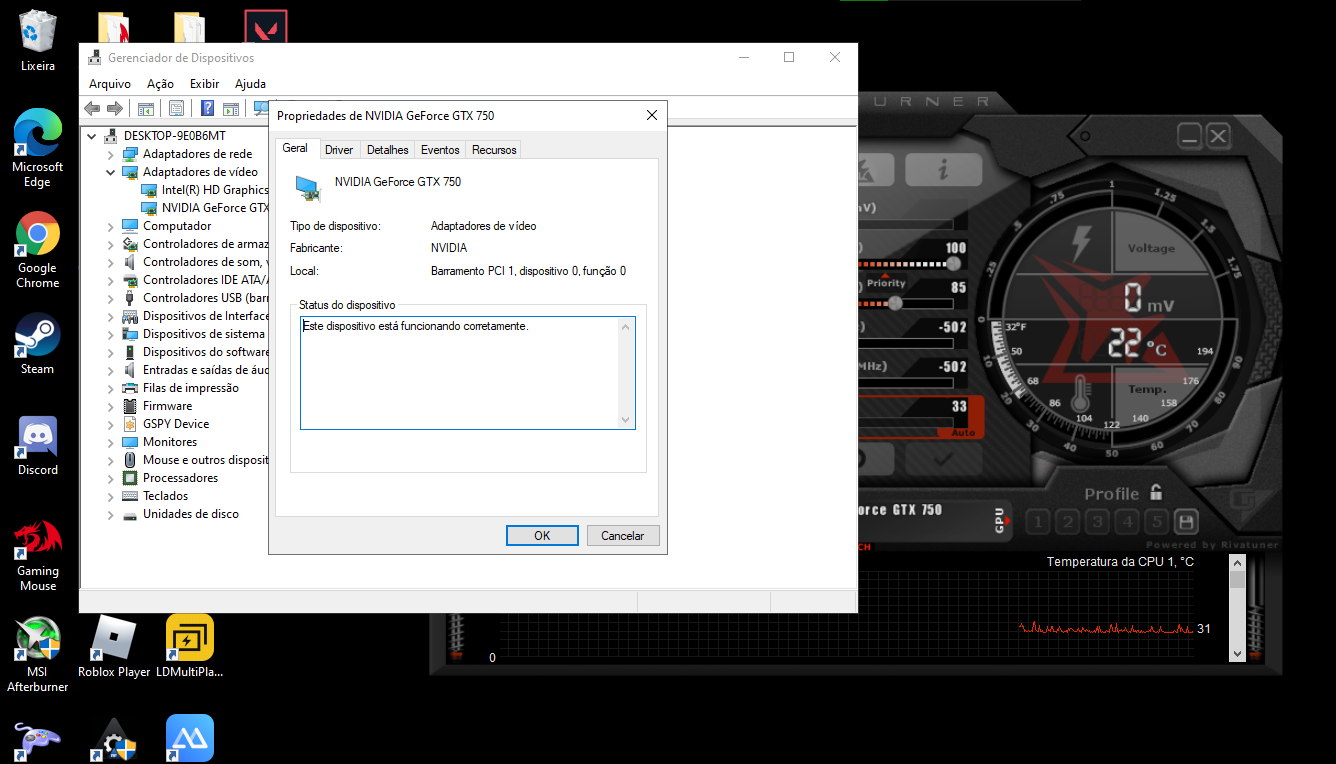Switch to the Recursos tab
The height and width of the screenshot is (764, 1336).
point(494,150)
